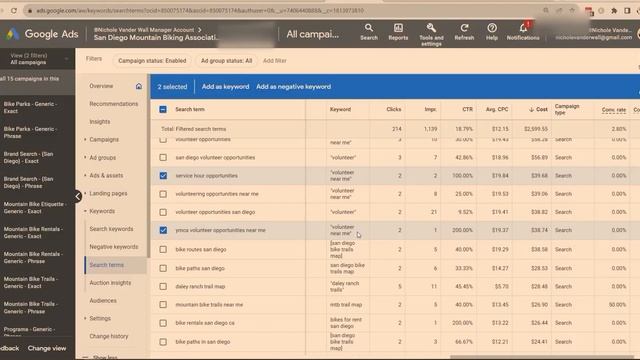The width and height of the screenshot is (640, 360).
Task: Reload the page in browser toolbar
Action: [14, 11]
